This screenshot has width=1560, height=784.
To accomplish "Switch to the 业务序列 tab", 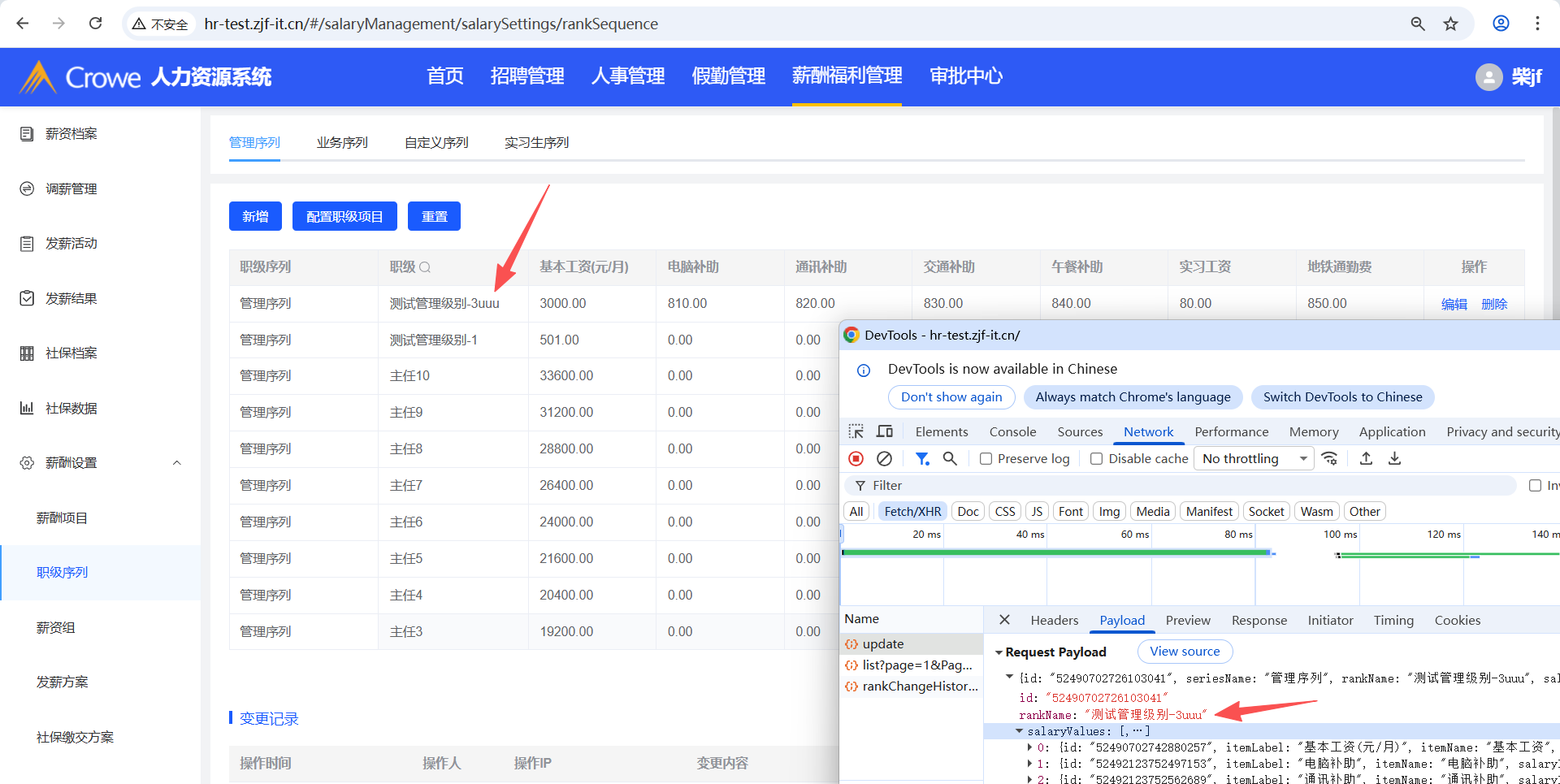I will (x=342, y=143).
